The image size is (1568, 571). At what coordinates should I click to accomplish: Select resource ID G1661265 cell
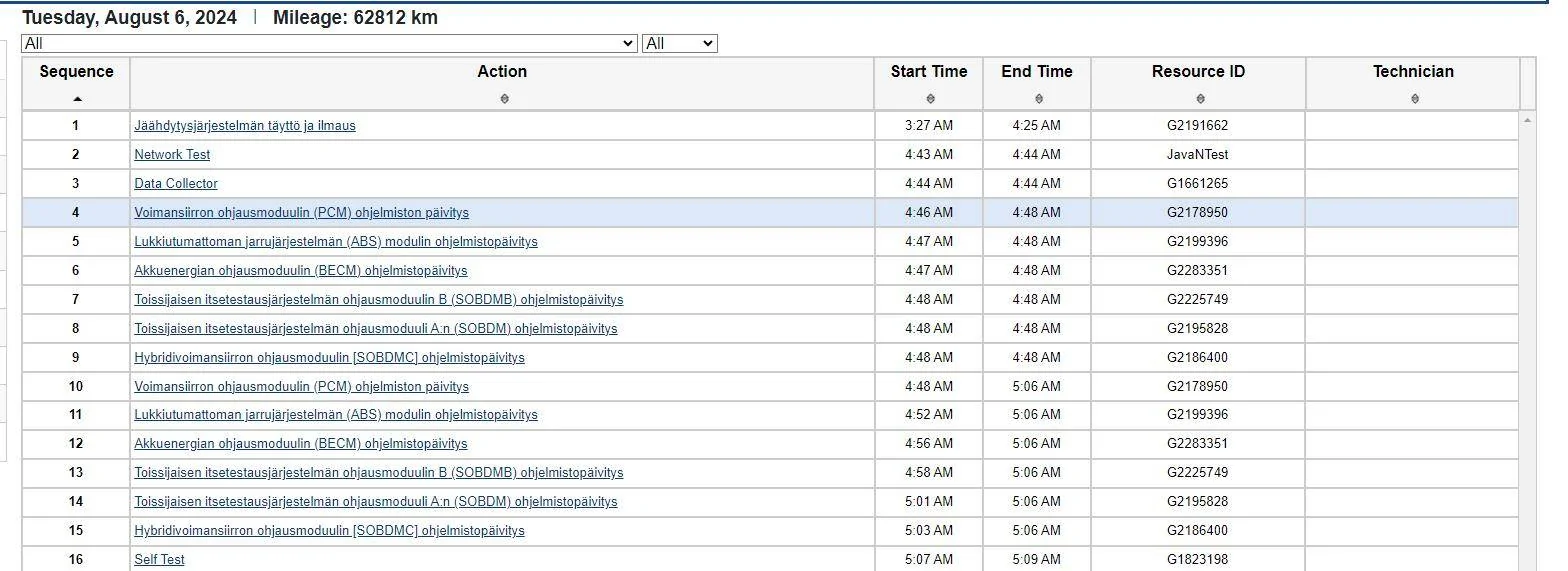click(1198, 184)
